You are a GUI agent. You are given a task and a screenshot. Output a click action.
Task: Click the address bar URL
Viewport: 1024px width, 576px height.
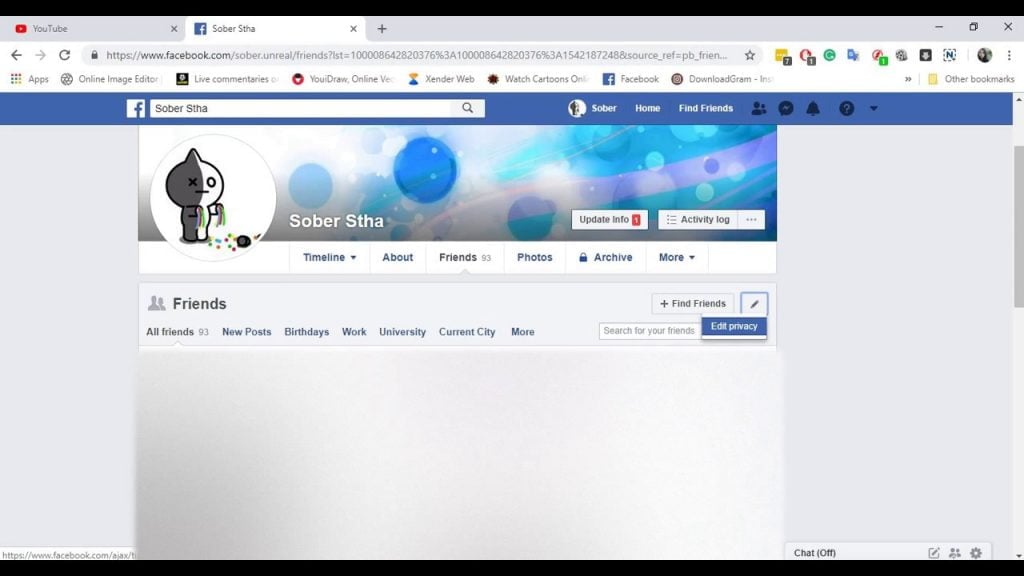point(416,56)
